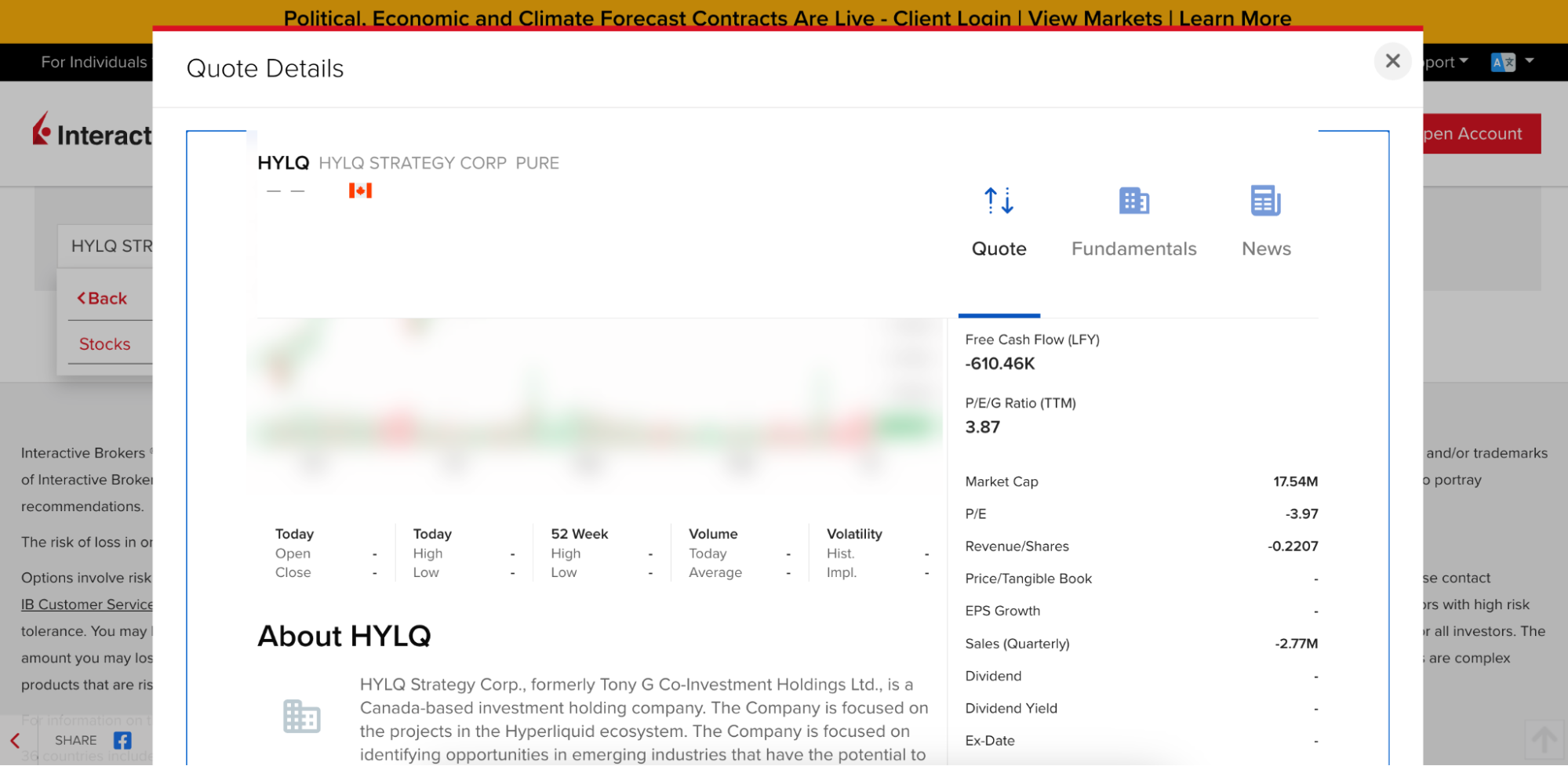This screenshot has width=1568, height=766.
Task: Click the SHARE label
Action: (76, 740)
